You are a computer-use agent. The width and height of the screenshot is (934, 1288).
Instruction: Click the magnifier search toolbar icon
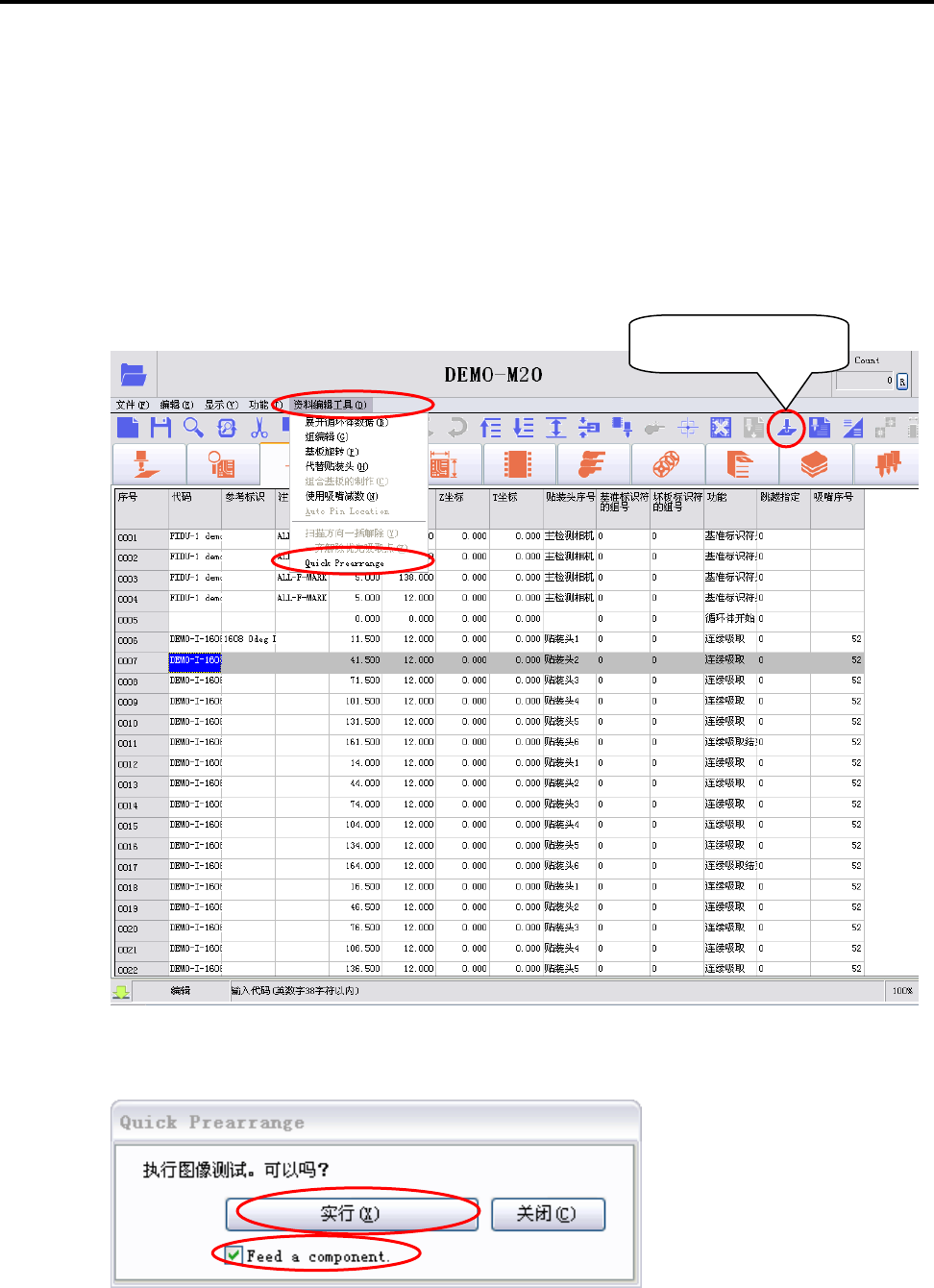[193, 428]
